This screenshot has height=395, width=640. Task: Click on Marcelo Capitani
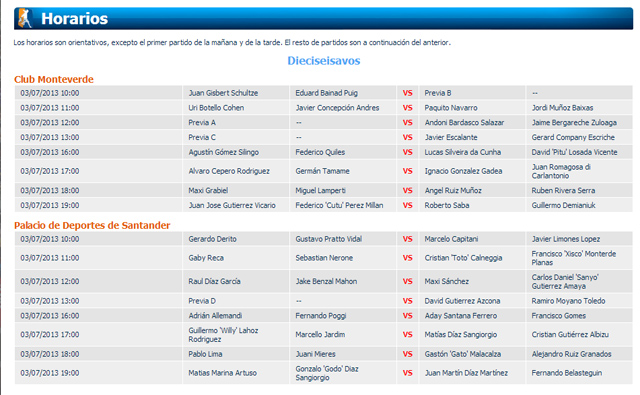451,239
